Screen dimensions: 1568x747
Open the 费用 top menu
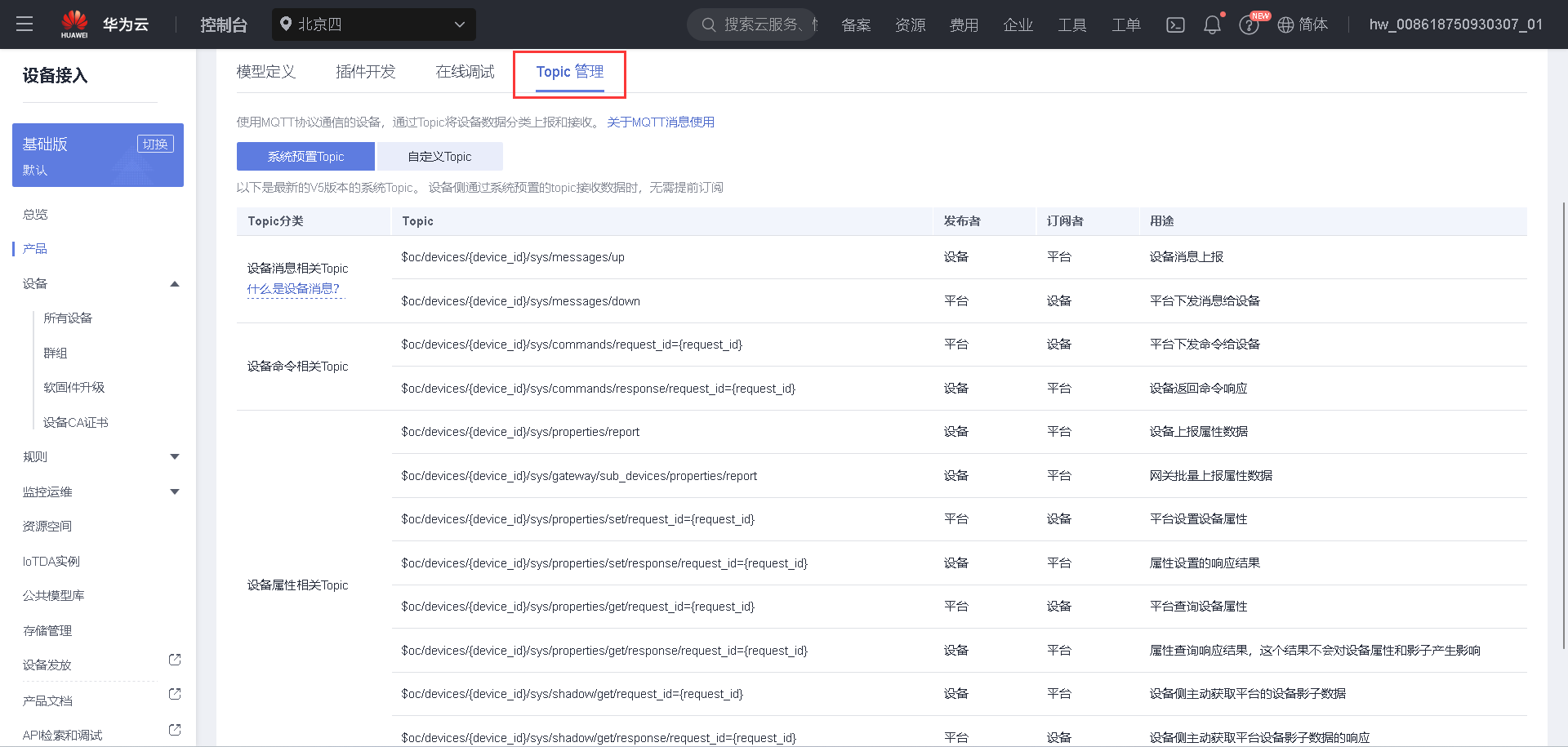tap(964, 25)
